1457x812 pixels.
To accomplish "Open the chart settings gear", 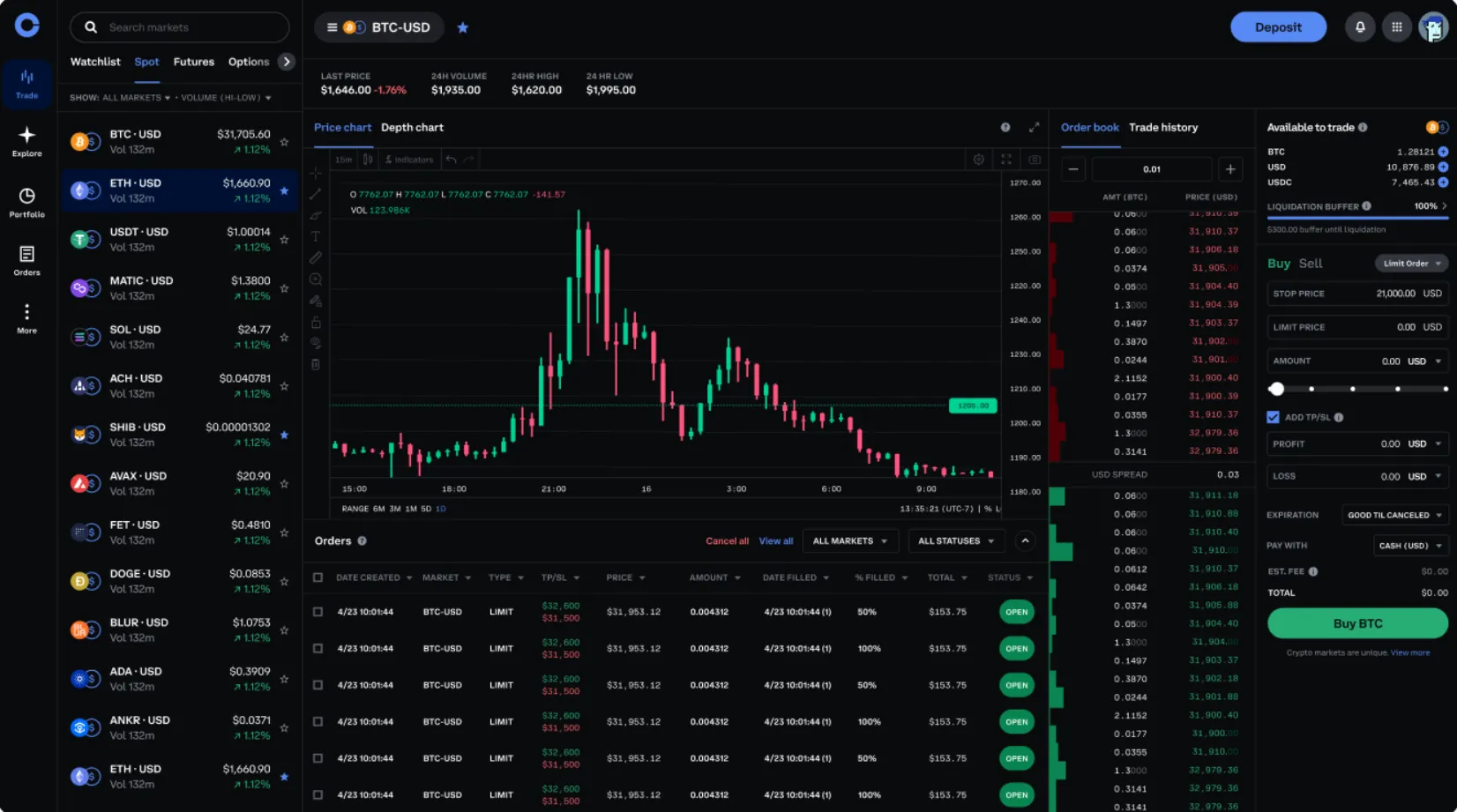I will click(978, 159).
